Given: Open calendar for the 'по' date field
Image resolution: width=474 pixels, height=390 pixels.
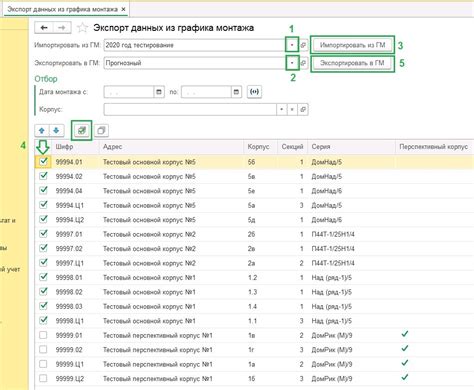Looking at the screenshot, I should pos(236,92).
